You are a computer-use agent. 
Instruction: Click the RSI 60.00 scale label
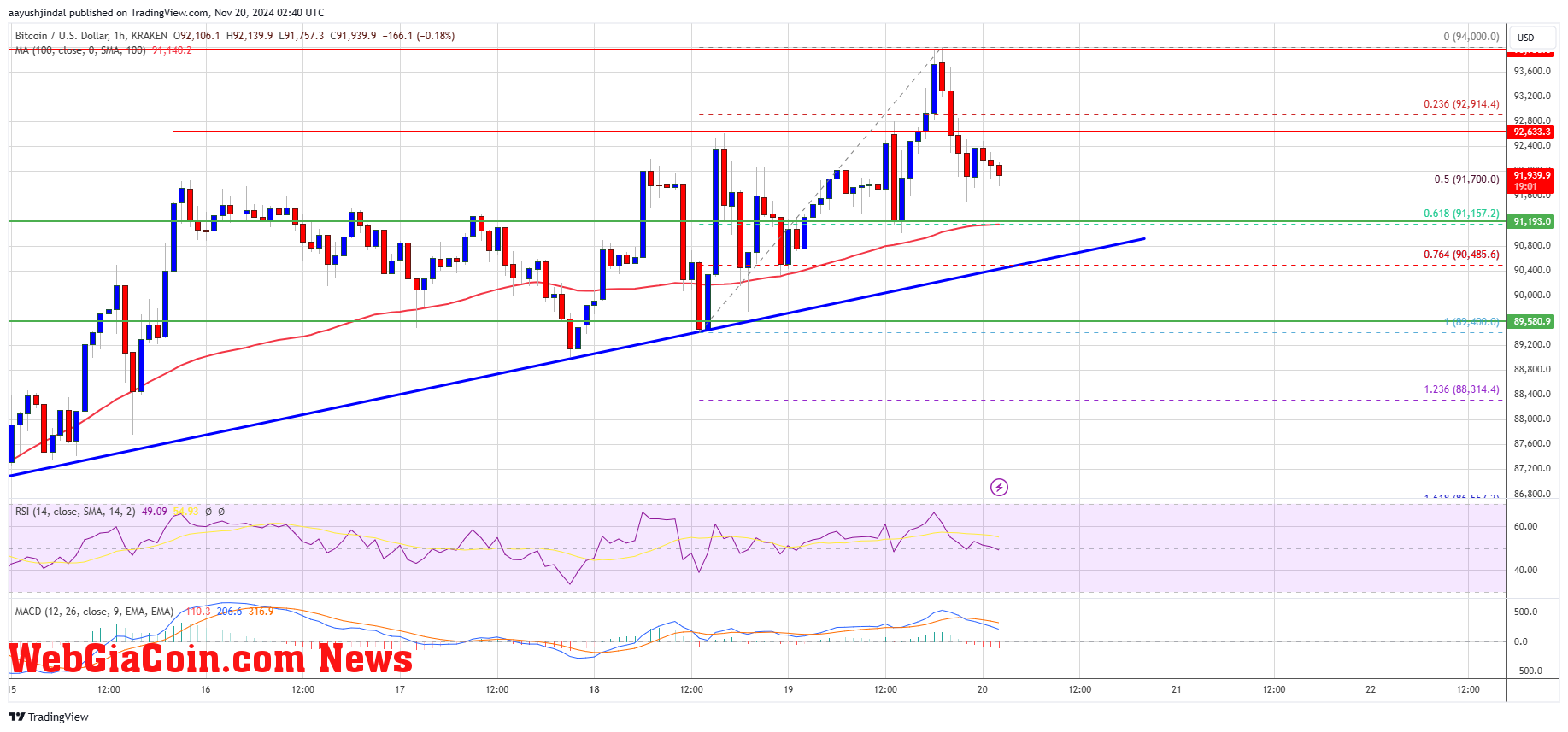(1525, 526)
